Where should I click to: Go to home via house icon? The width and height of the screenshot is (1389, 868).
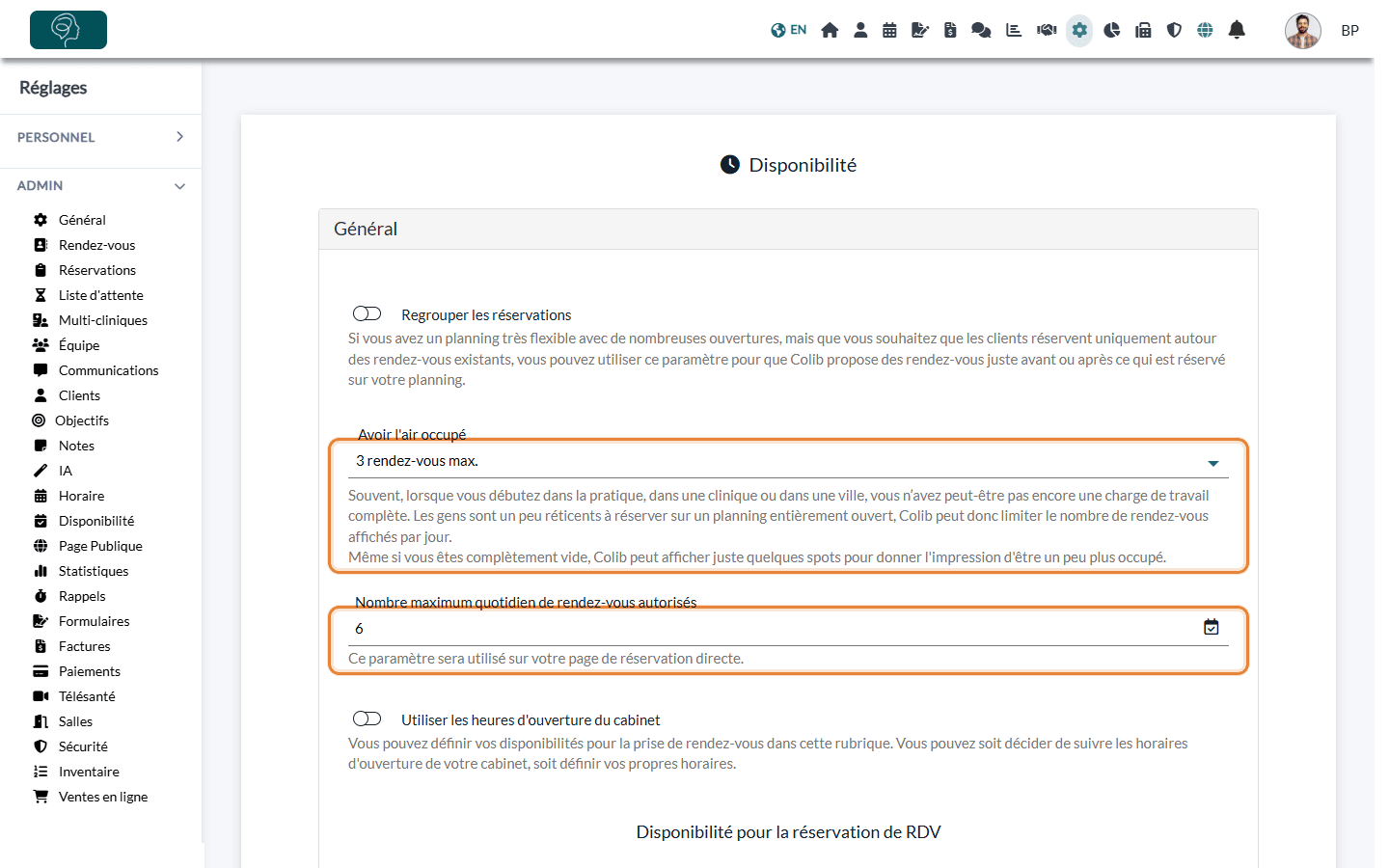click(830, 30)
